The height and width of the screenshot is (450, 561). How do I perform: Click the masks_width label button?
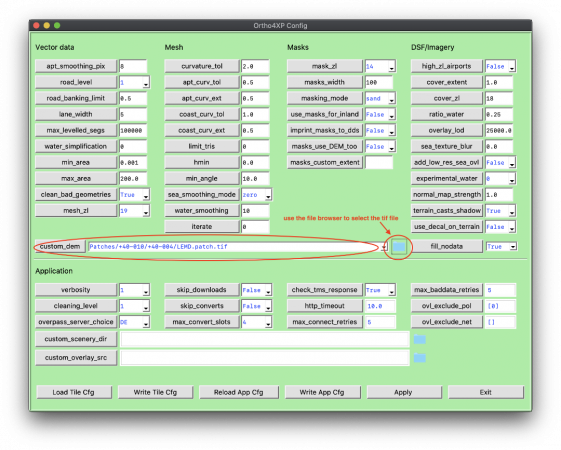[325, 82]
